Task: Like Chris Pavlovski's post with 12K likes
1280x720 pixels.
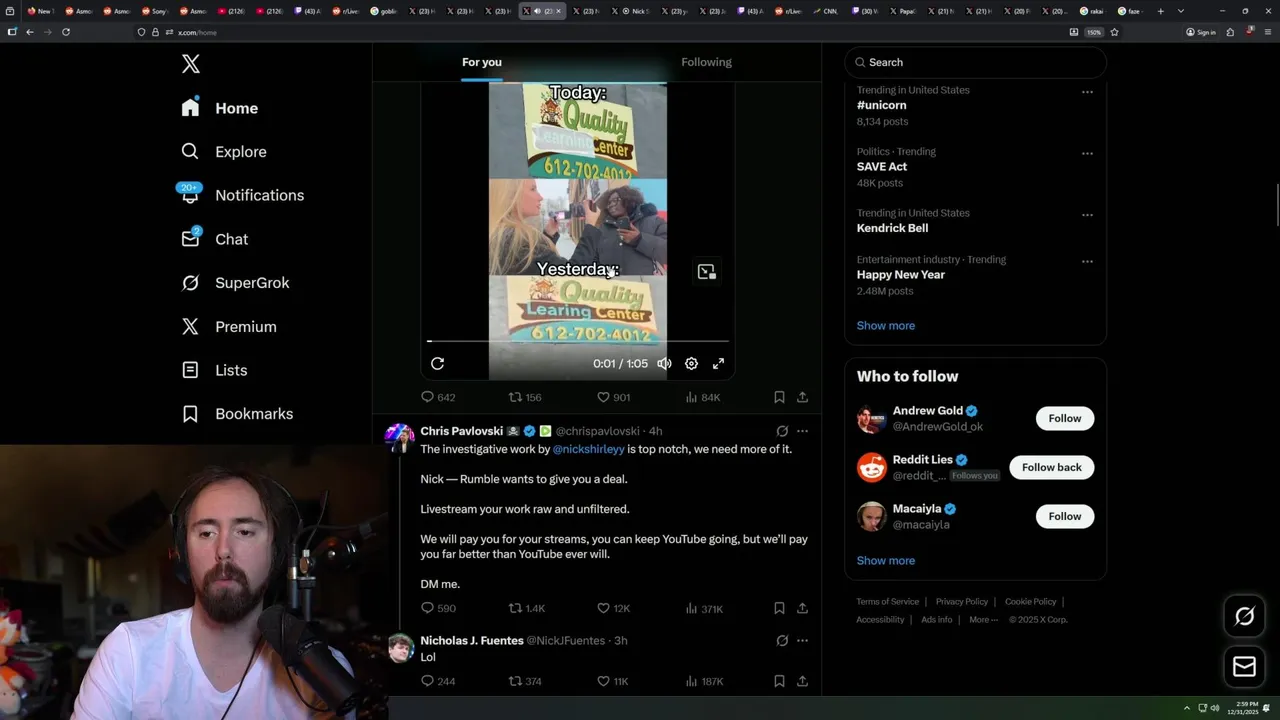Action: [x=613, y=608]
